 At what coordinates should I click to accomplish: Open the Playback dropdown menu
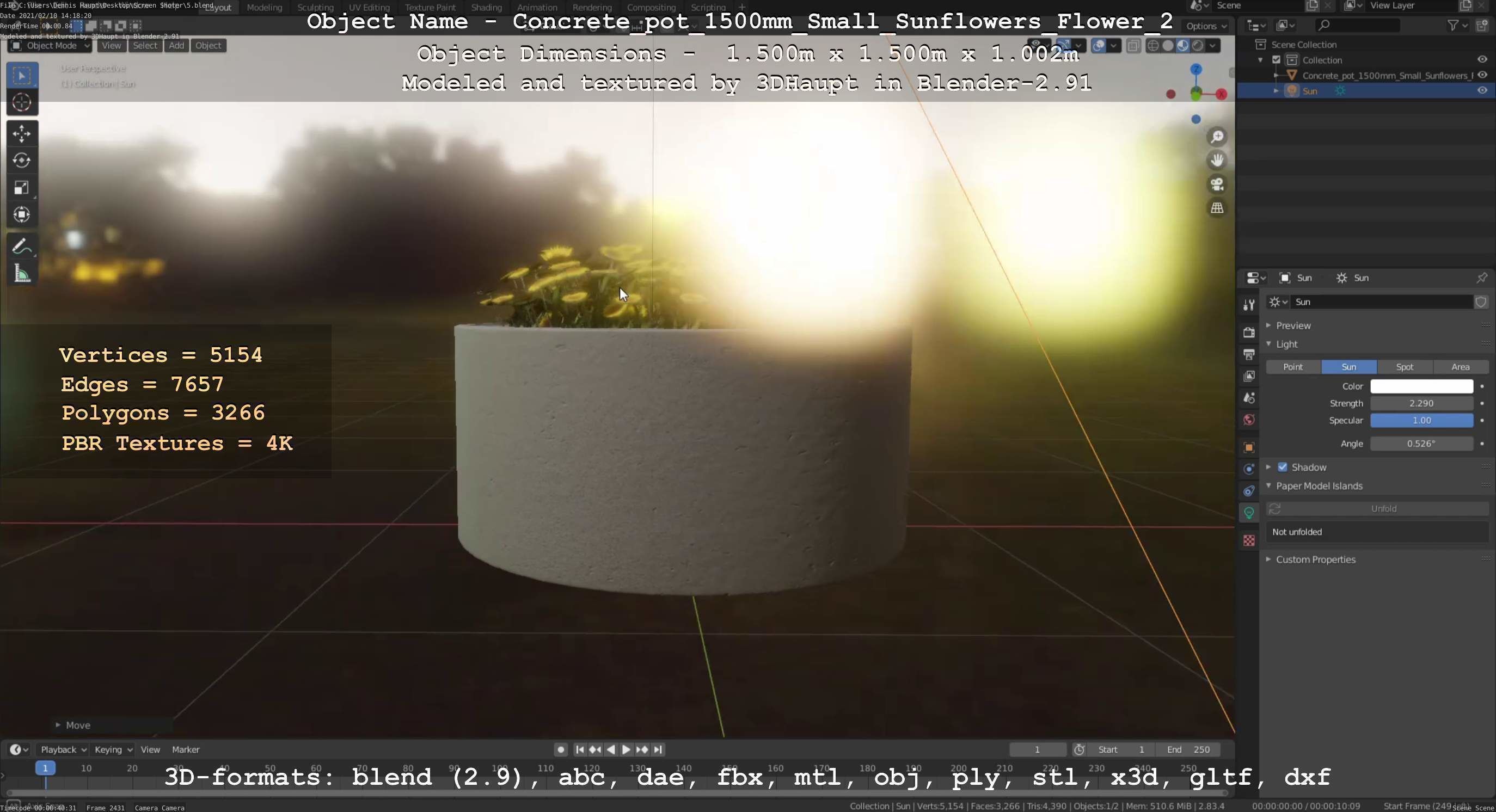[x=63, y=749]
